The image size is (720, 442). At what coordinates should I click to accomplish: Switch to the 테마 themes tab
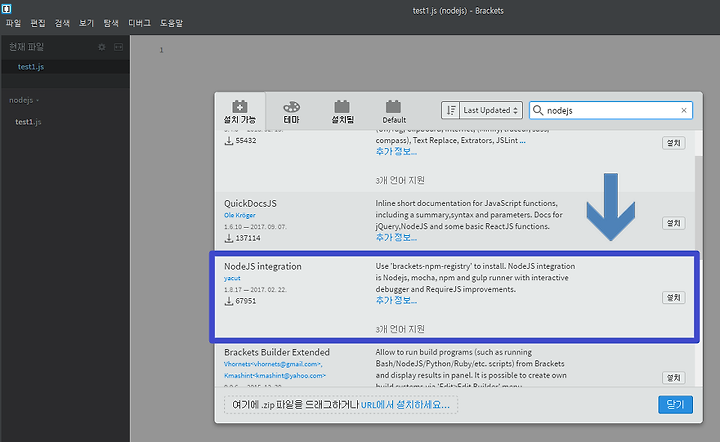[291, 112]
